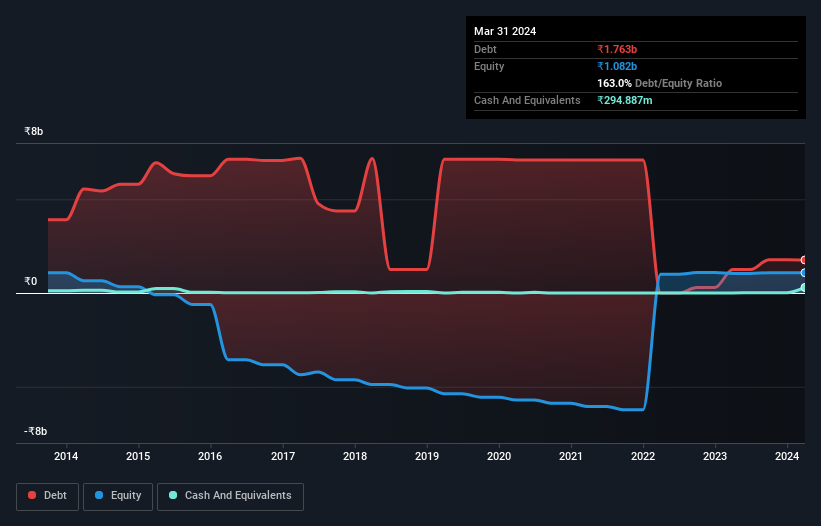Click the ₹0 y-axis label

[31, 282]
